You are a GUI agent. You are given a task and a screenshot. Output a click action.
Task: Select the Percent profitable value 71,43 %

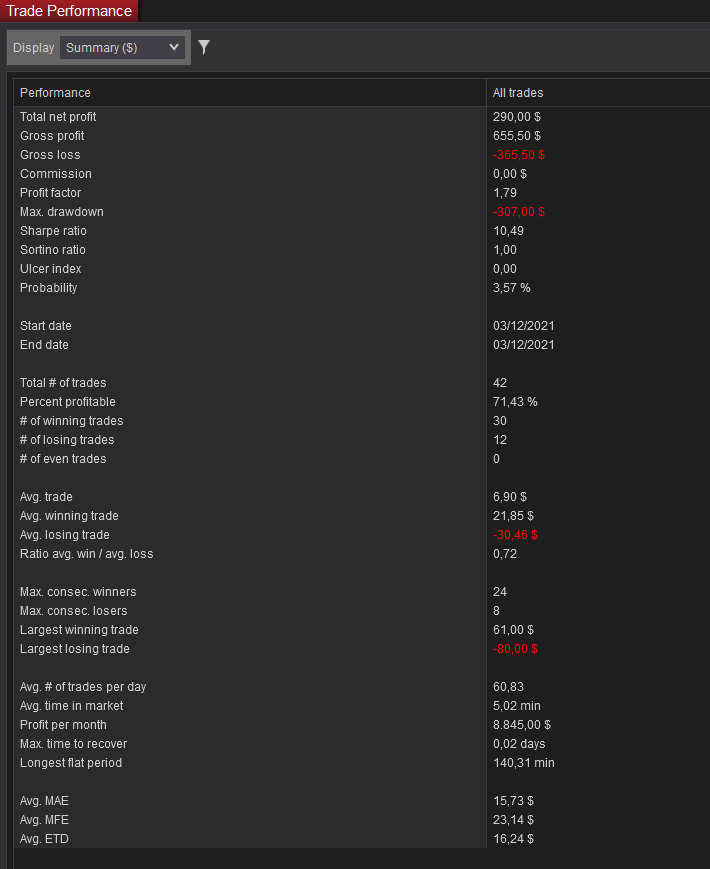[x=515, y=402]
